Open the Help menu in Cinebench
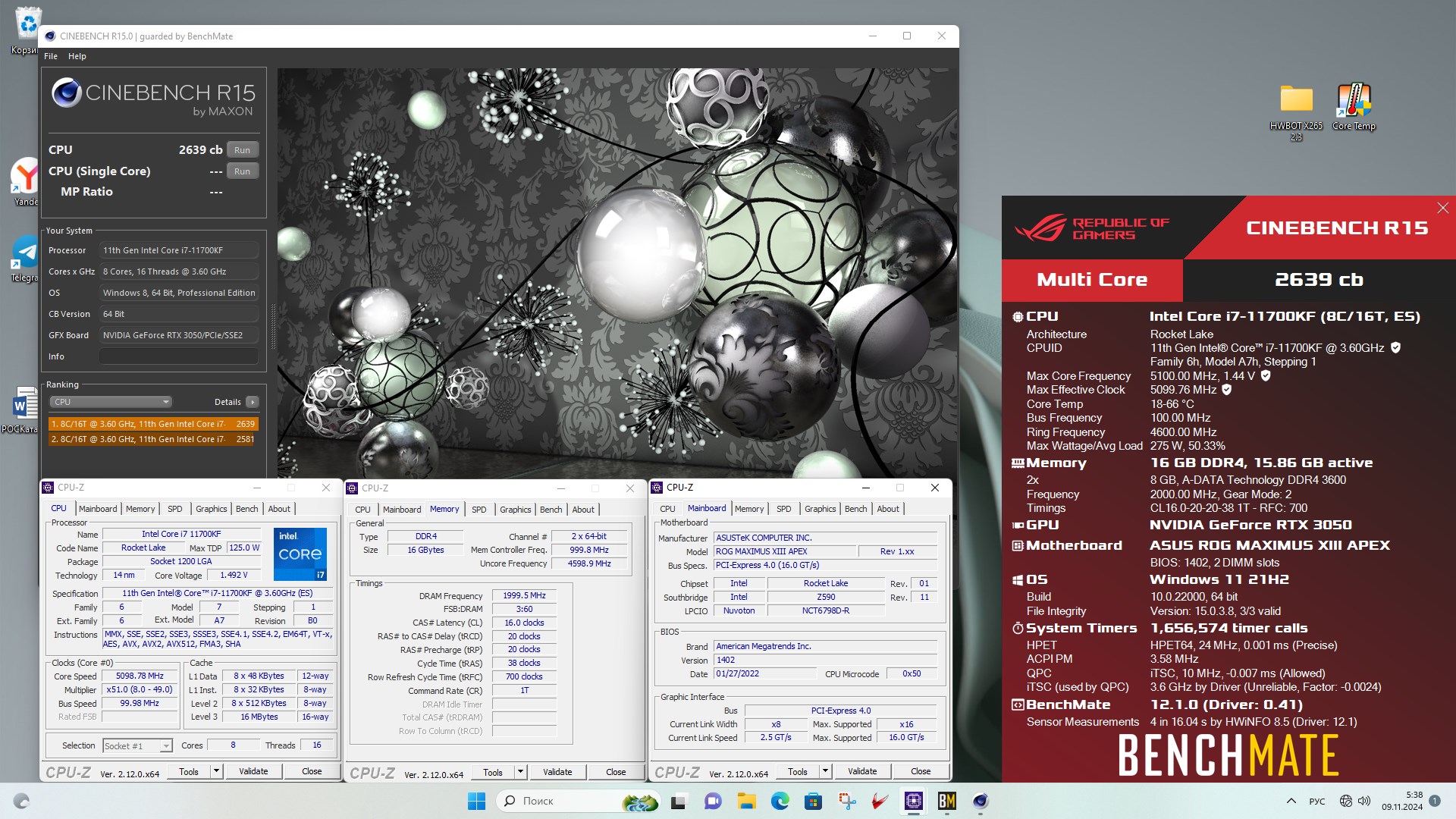1456x819 pixels. [x=77, y=56]
